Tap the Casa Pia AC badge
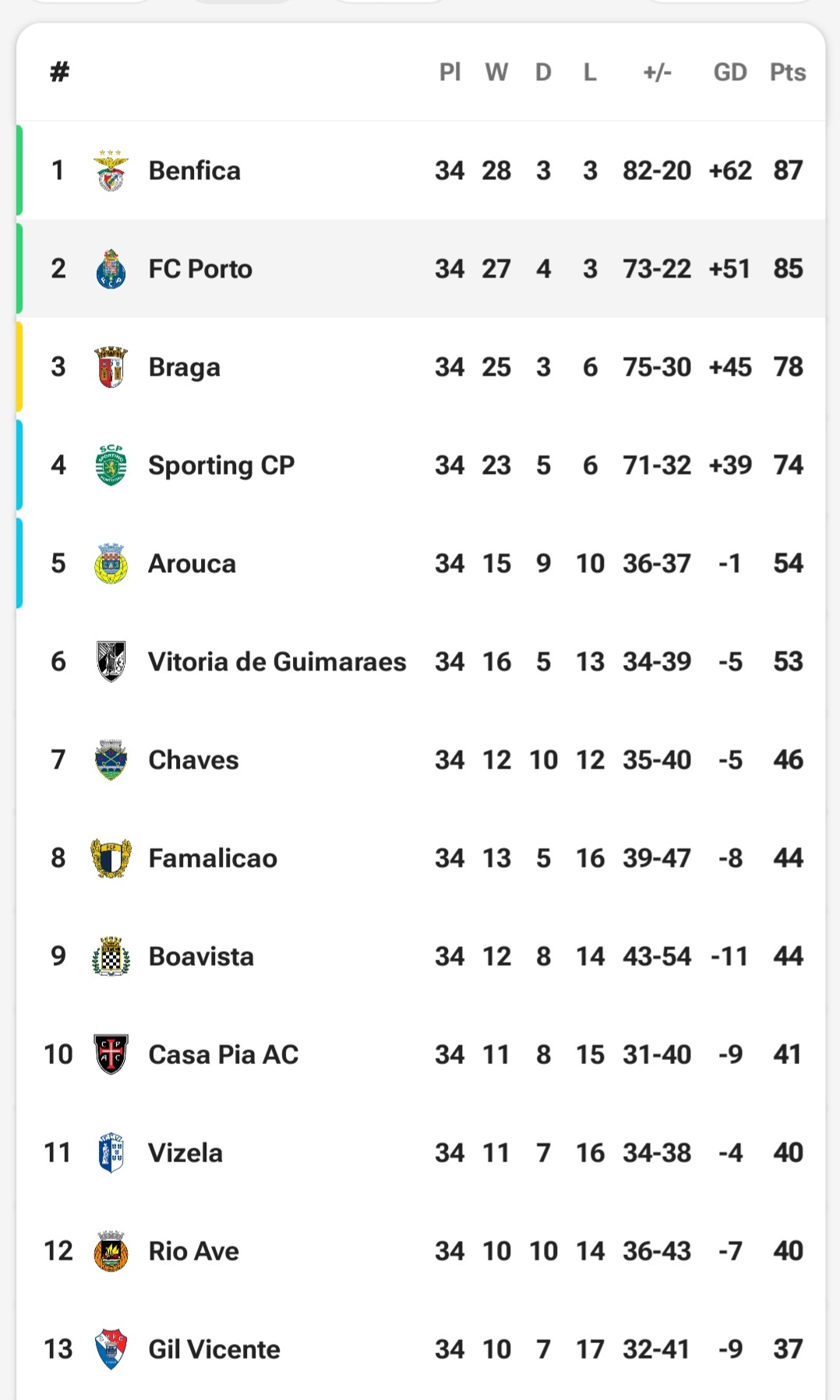840x1400 pixels. [111, 1055]
